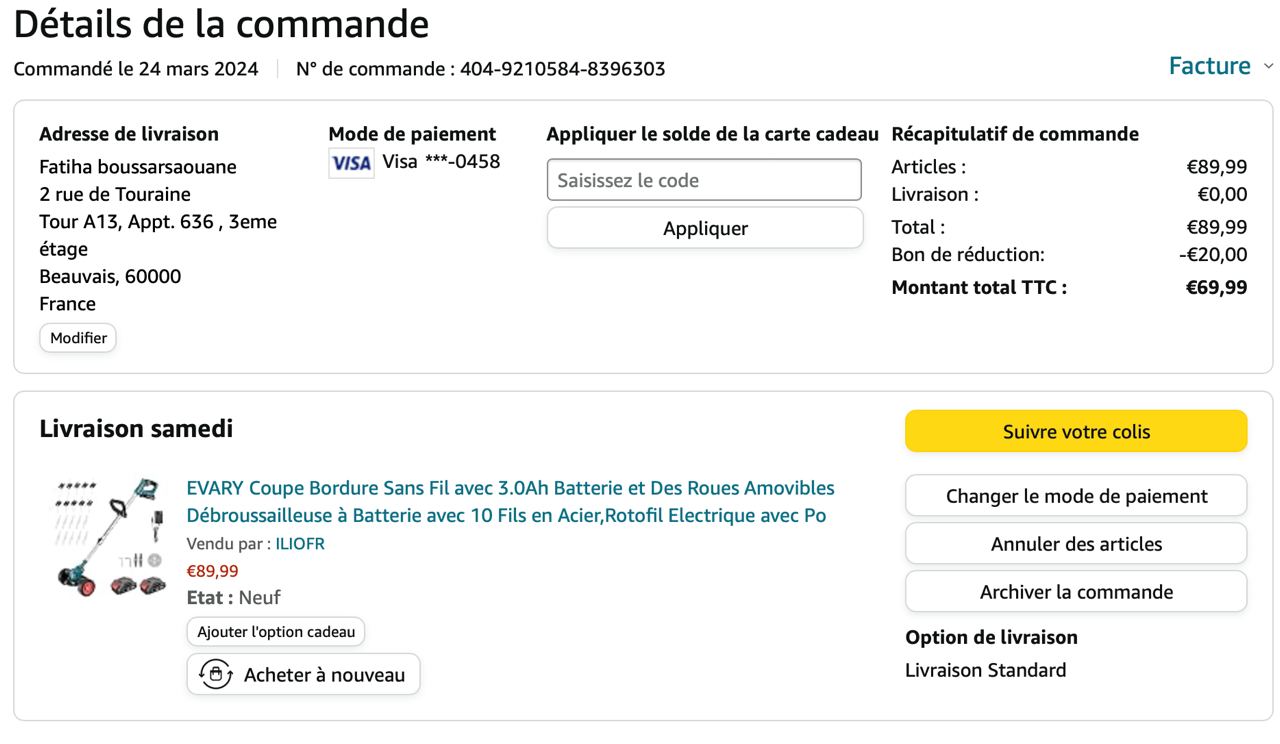Click the order date 24 mars 2024
This screenshot has height=744, width=1280.
tap(198, 69)
